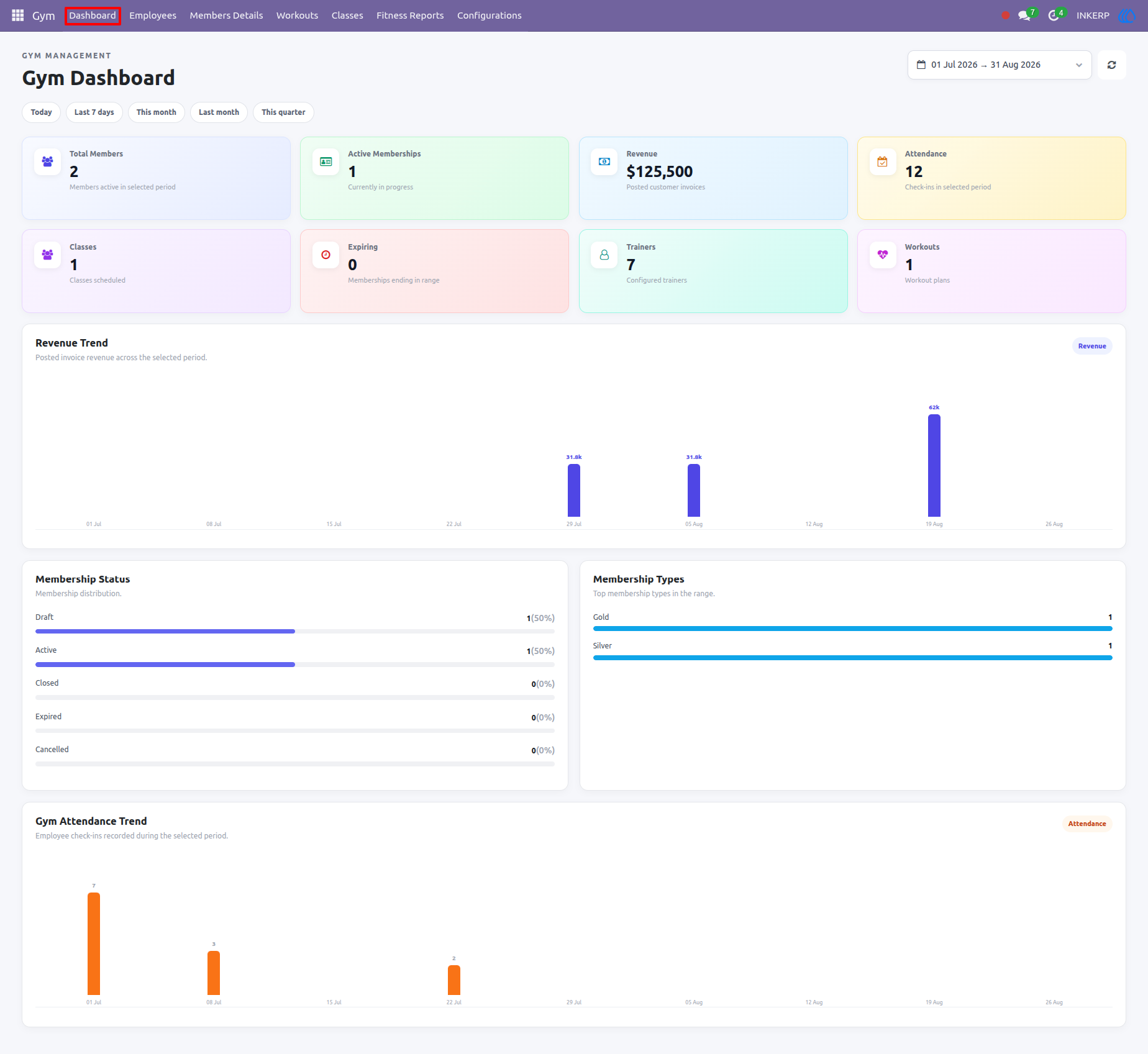
Task: Click the Silver membership type bar
Action: (x=853, y=658)
